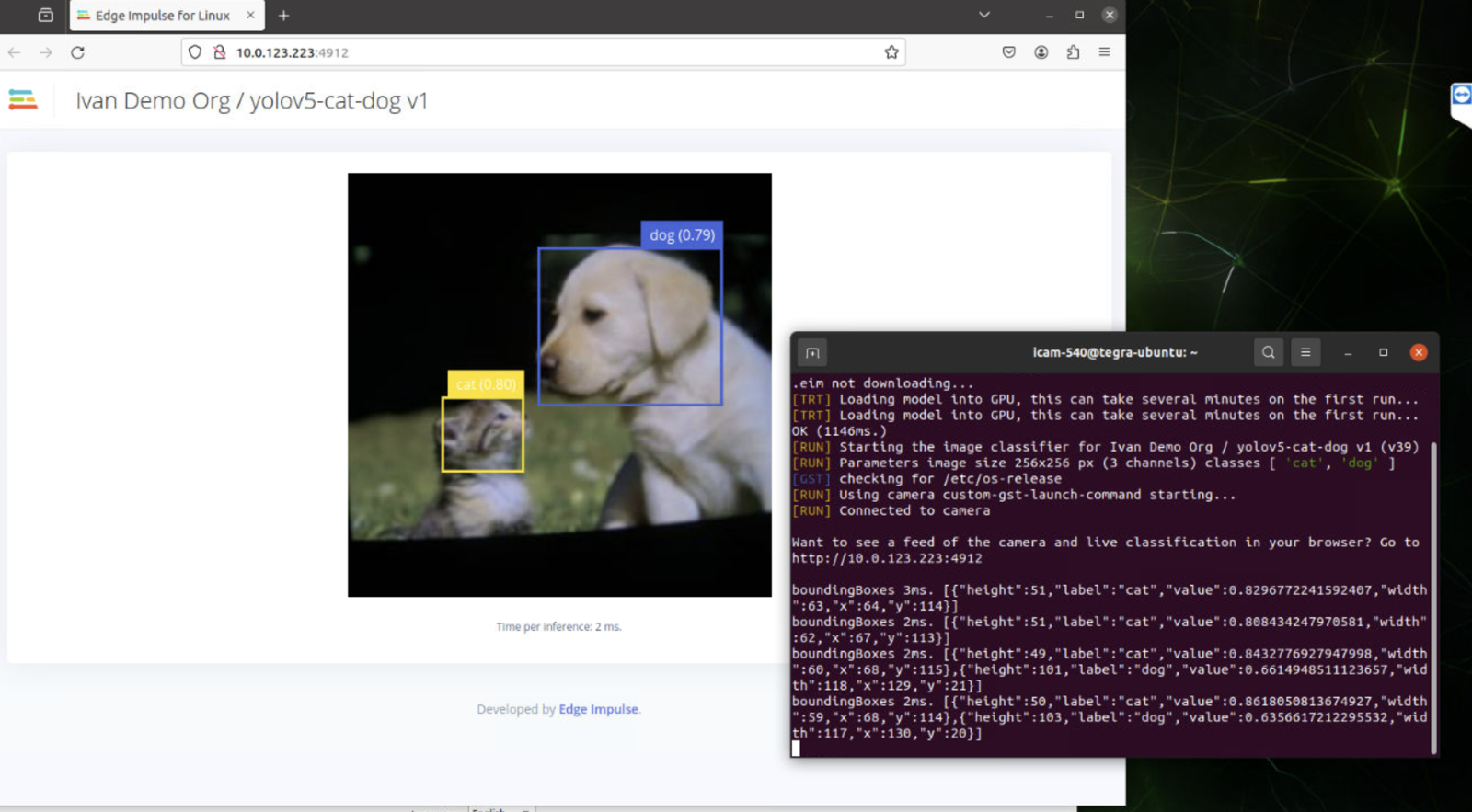Go forward to next page

coord(46,52)
